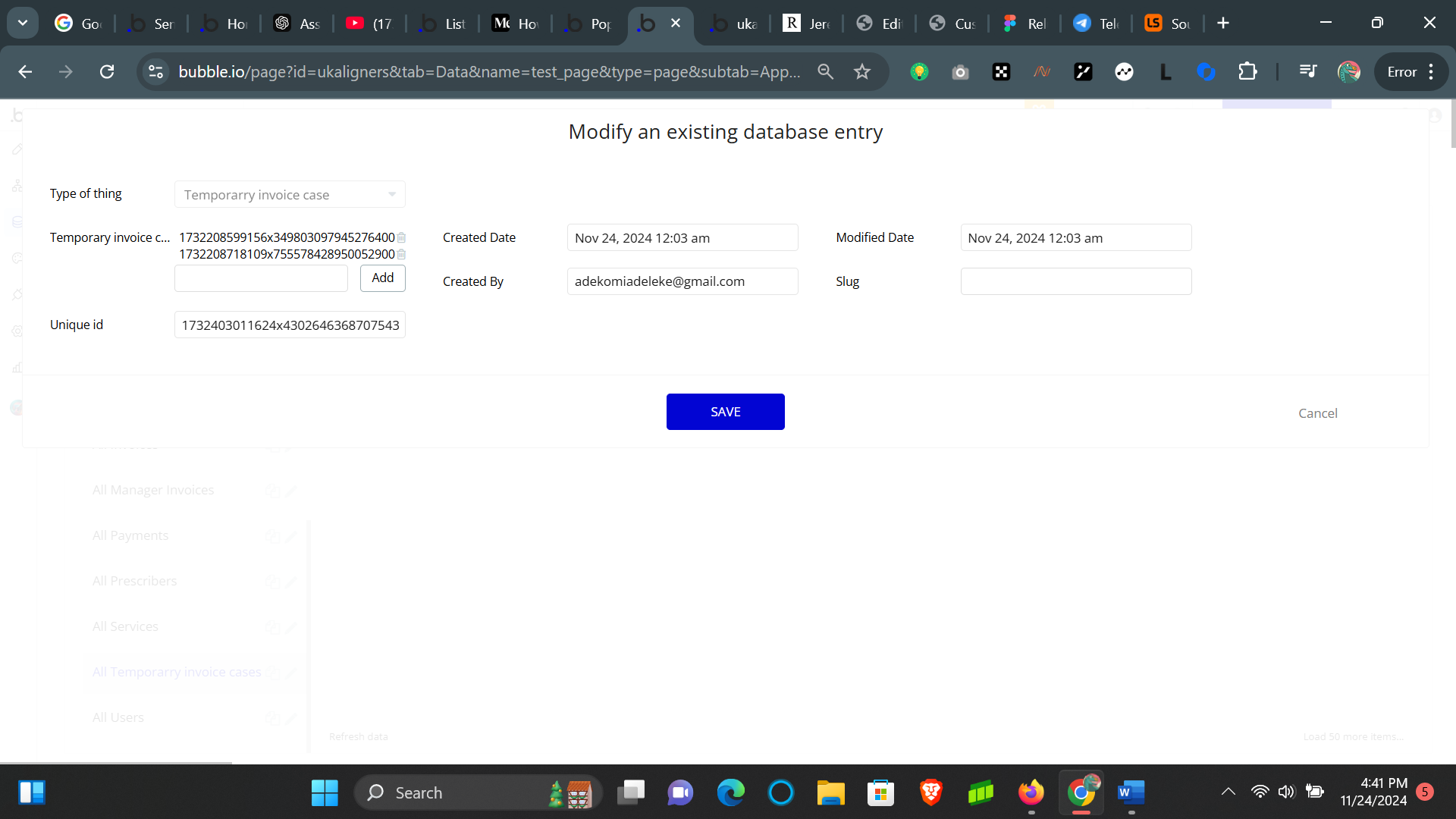This screenshot has height=819, width=1456.
Task: Cancel the database entry modification
Action: (1317, 413)
